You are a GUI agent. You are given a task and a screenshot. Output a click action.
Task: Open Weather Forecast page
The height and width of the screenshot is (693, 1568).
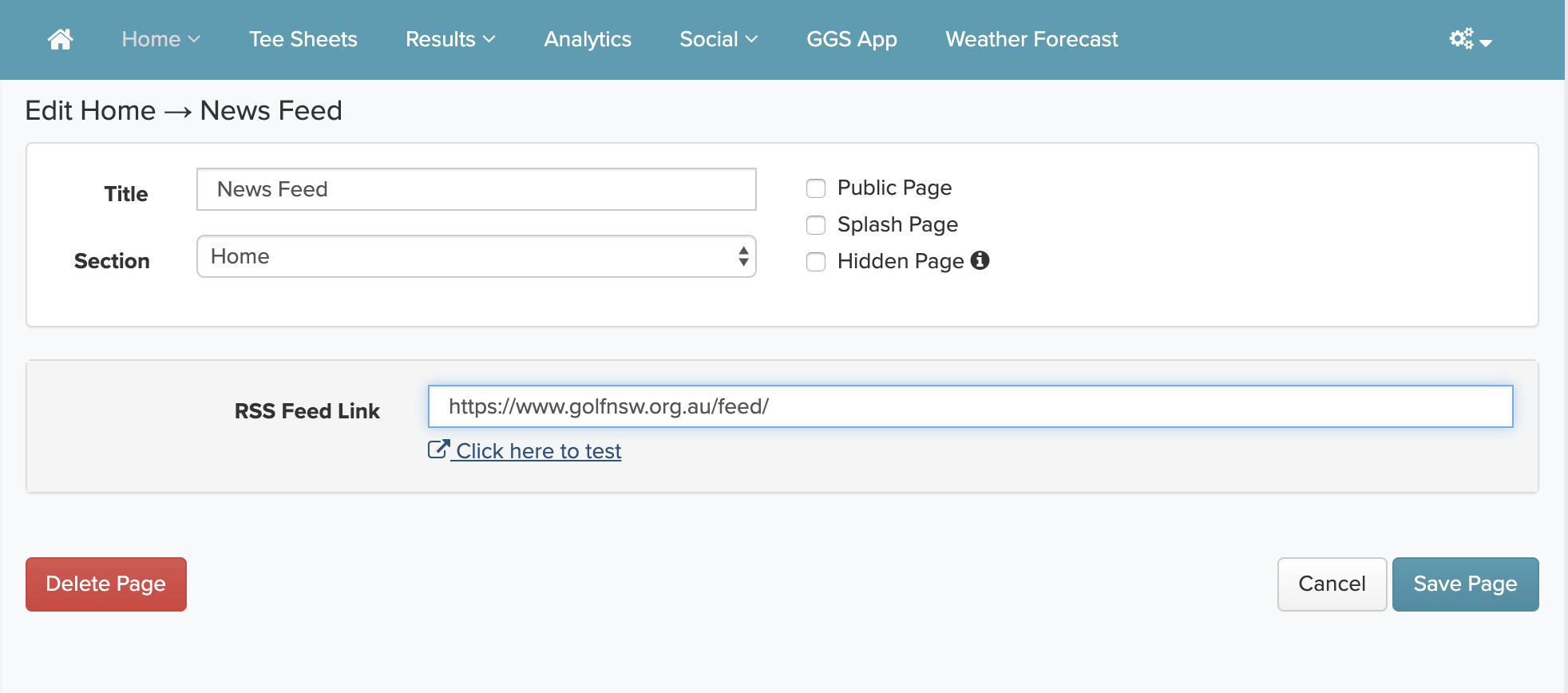1031,39
